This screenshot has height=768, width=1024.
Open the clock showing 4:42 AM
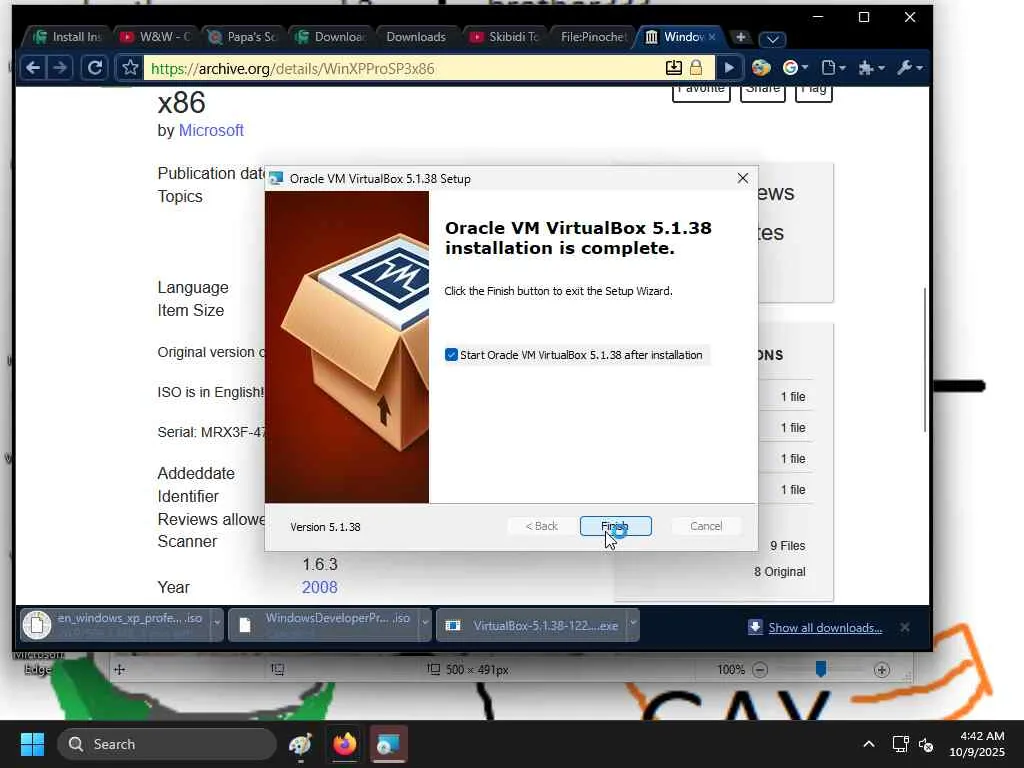(977, 744)
